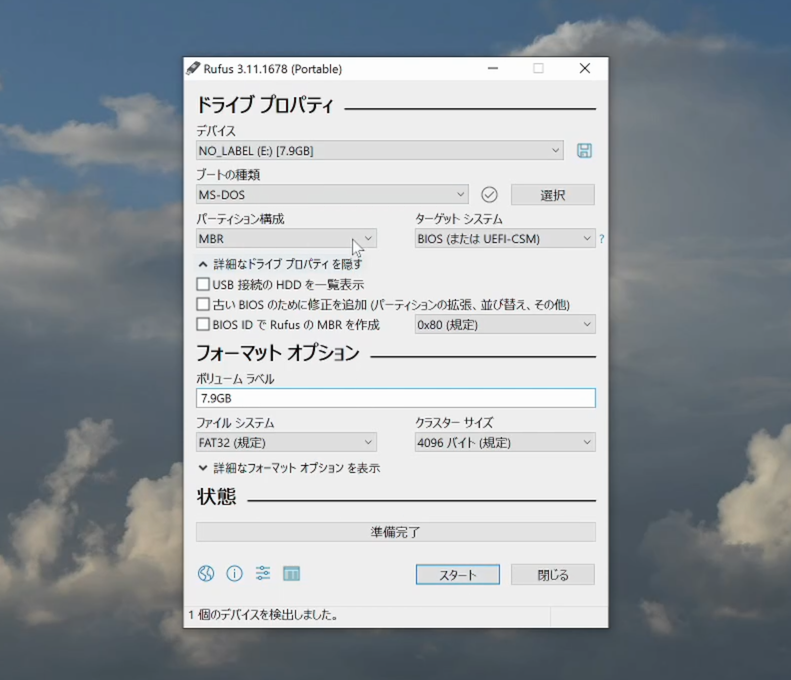Click the save disk image icon

pos(584,150)
